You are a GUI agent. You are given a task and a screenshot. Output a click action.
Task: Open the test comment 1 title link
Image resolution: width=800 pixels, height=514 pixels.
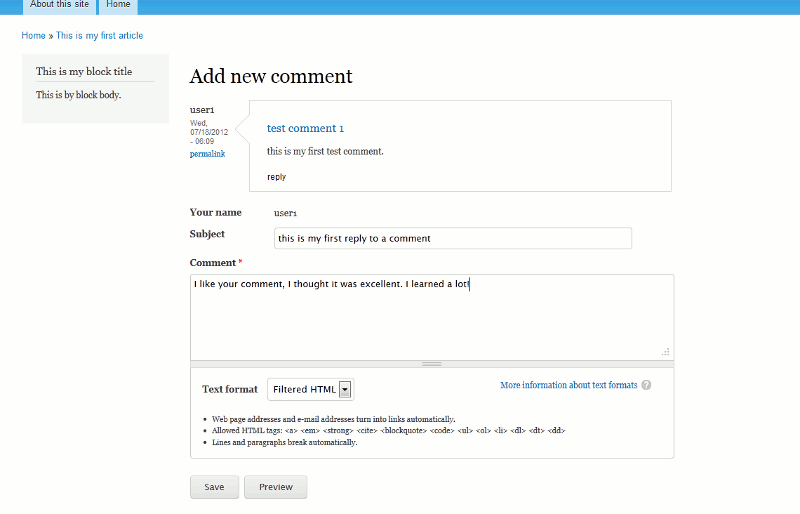[305, 128]
